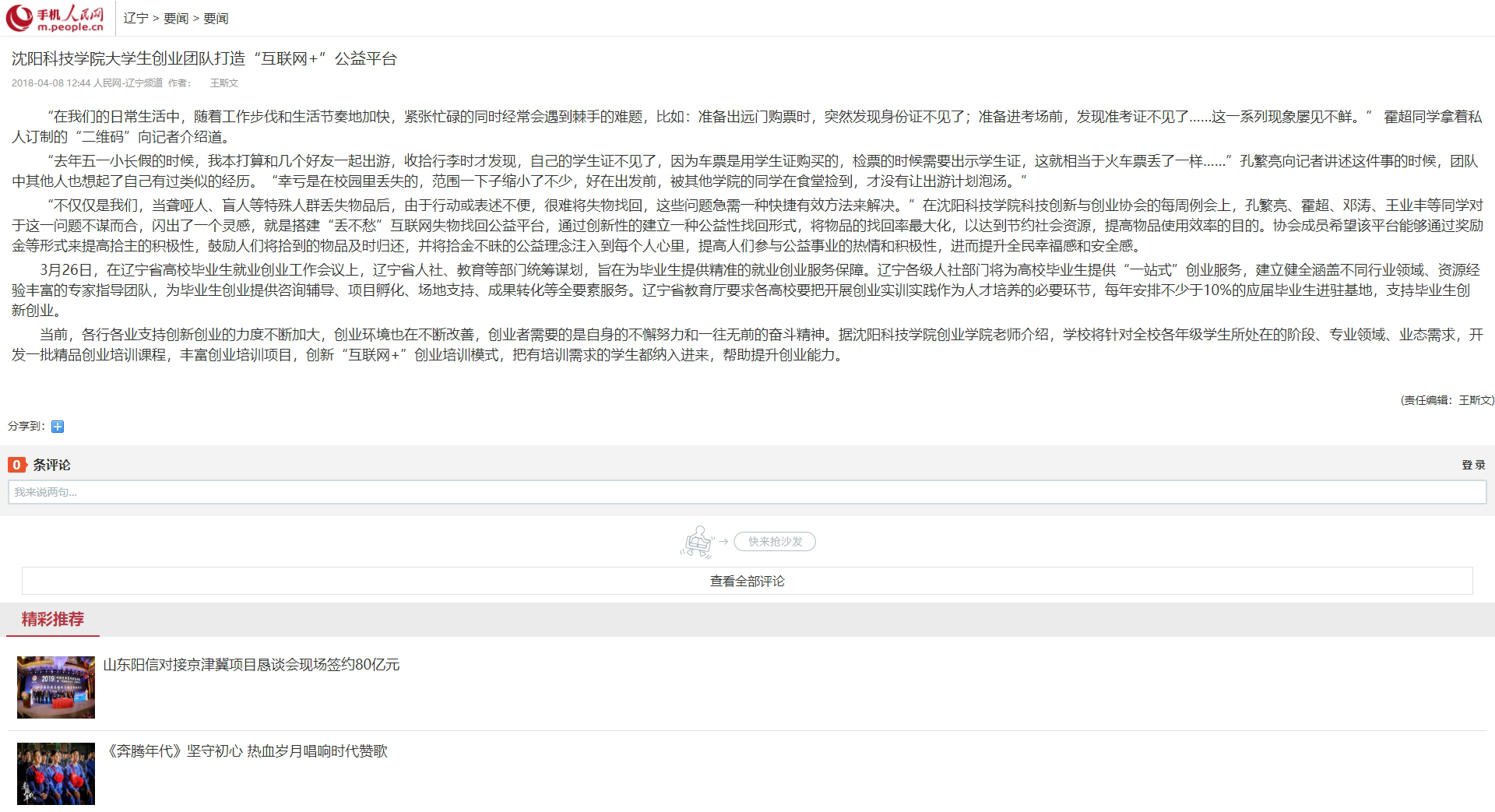The width and height of the screenshot is (1495, 812).
Task: Click the 登录 login link
Action: pos(1473,465)
